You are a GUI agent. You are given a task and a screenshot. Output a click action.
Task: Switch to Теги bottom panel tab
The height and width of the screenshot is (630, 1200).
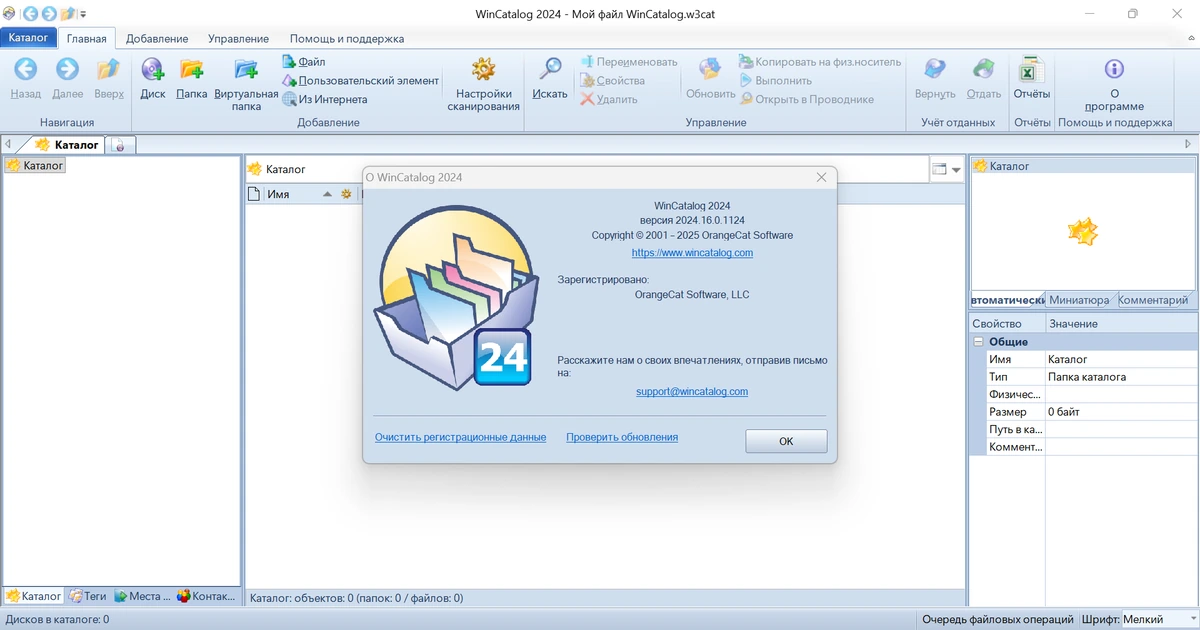(87, 596)
